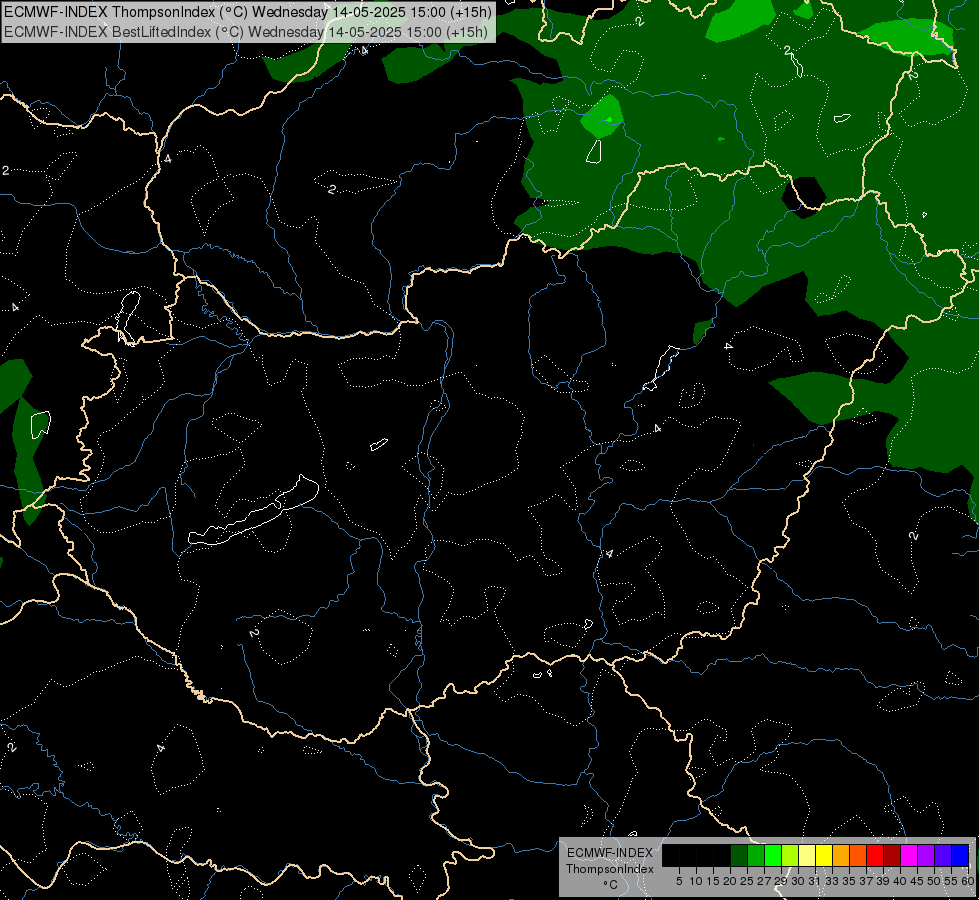Click the legend scale value 39
This screenshot has height=900, width=979.
[x=883, y=881]
